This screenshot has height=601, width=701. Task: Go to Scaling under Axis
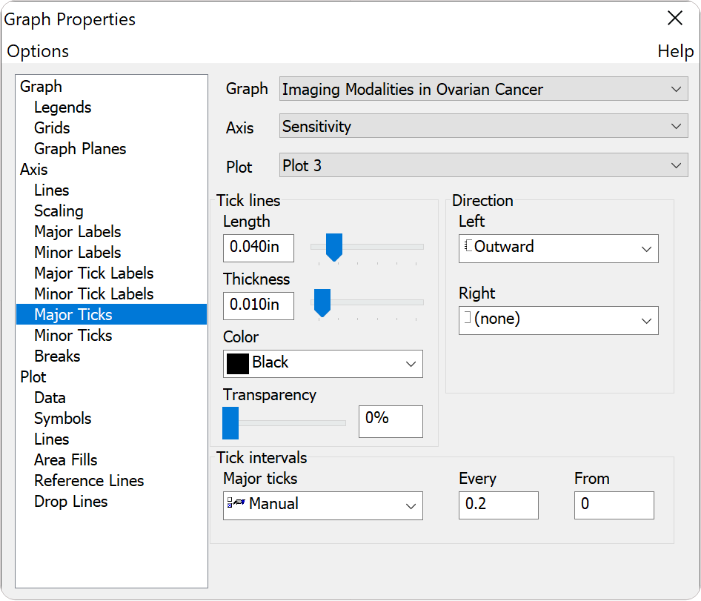[58, 211]
